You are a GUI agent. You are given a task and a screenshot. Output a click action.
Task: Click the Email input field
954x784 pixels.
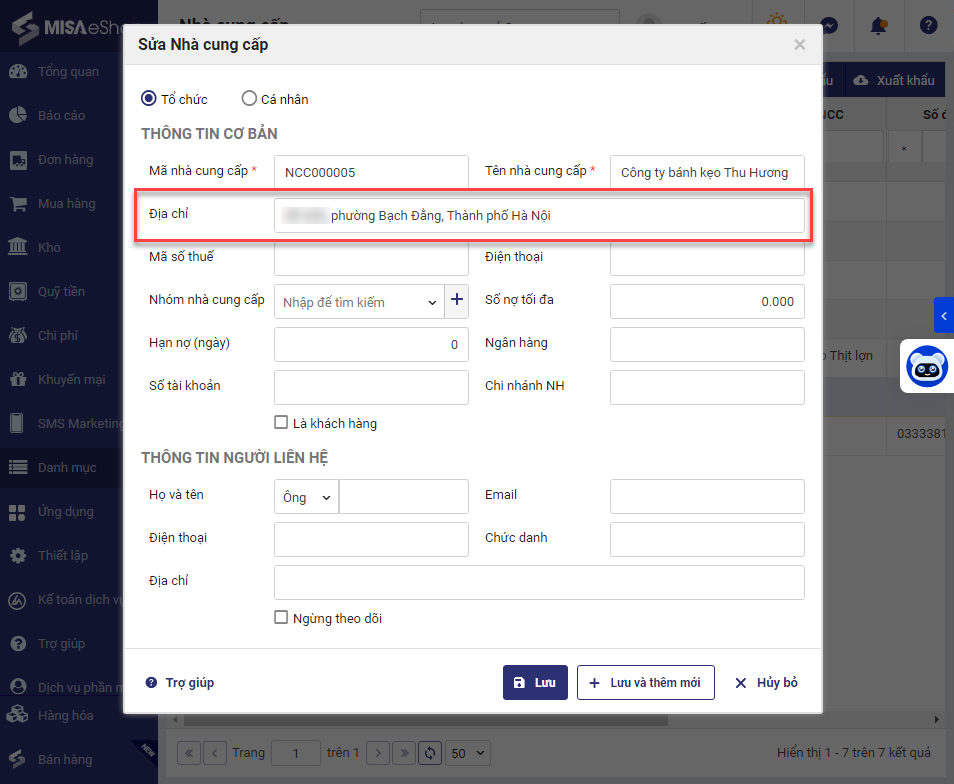(x=707, y=496)
